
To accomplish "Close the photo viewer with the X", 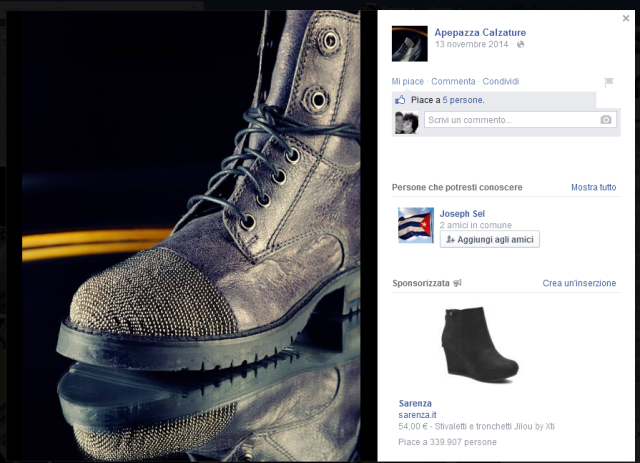I will (x=626, y=18).
